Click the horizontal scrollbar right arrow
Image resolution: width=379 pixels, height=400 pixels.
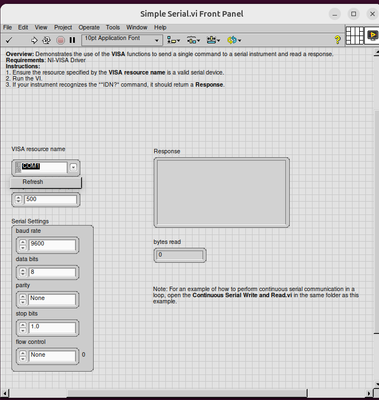369,393
